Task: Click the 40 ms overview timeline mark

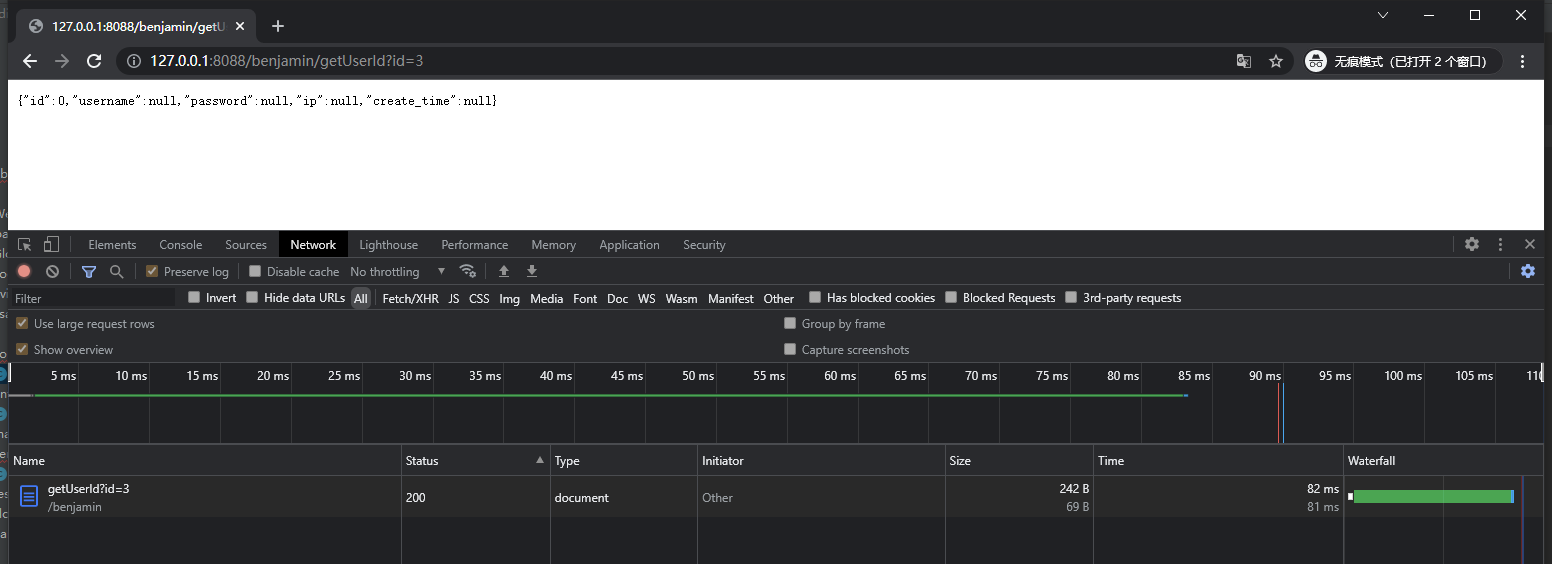Action: click(x=556, y=376)
